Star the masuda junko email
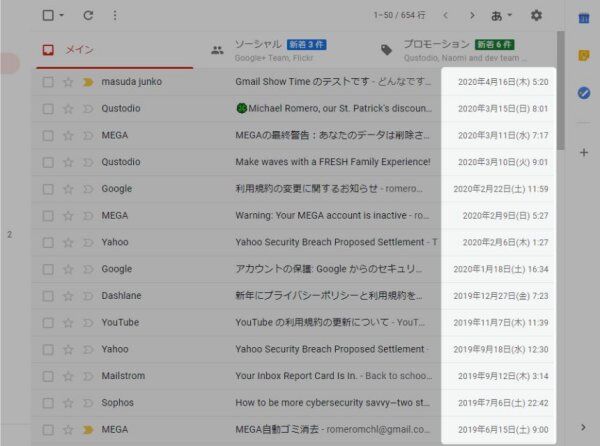 tap(68, 82)
